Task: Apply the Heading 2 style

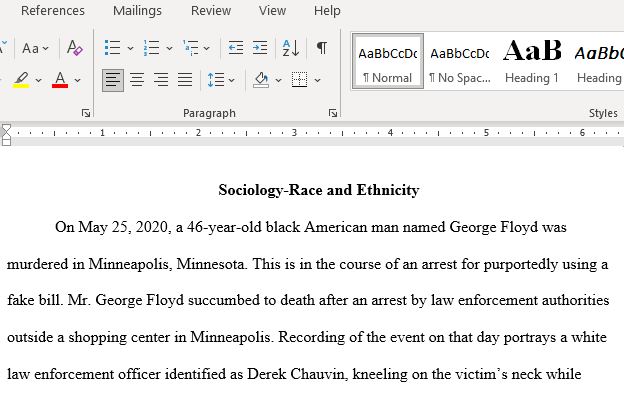Action: 598,61
